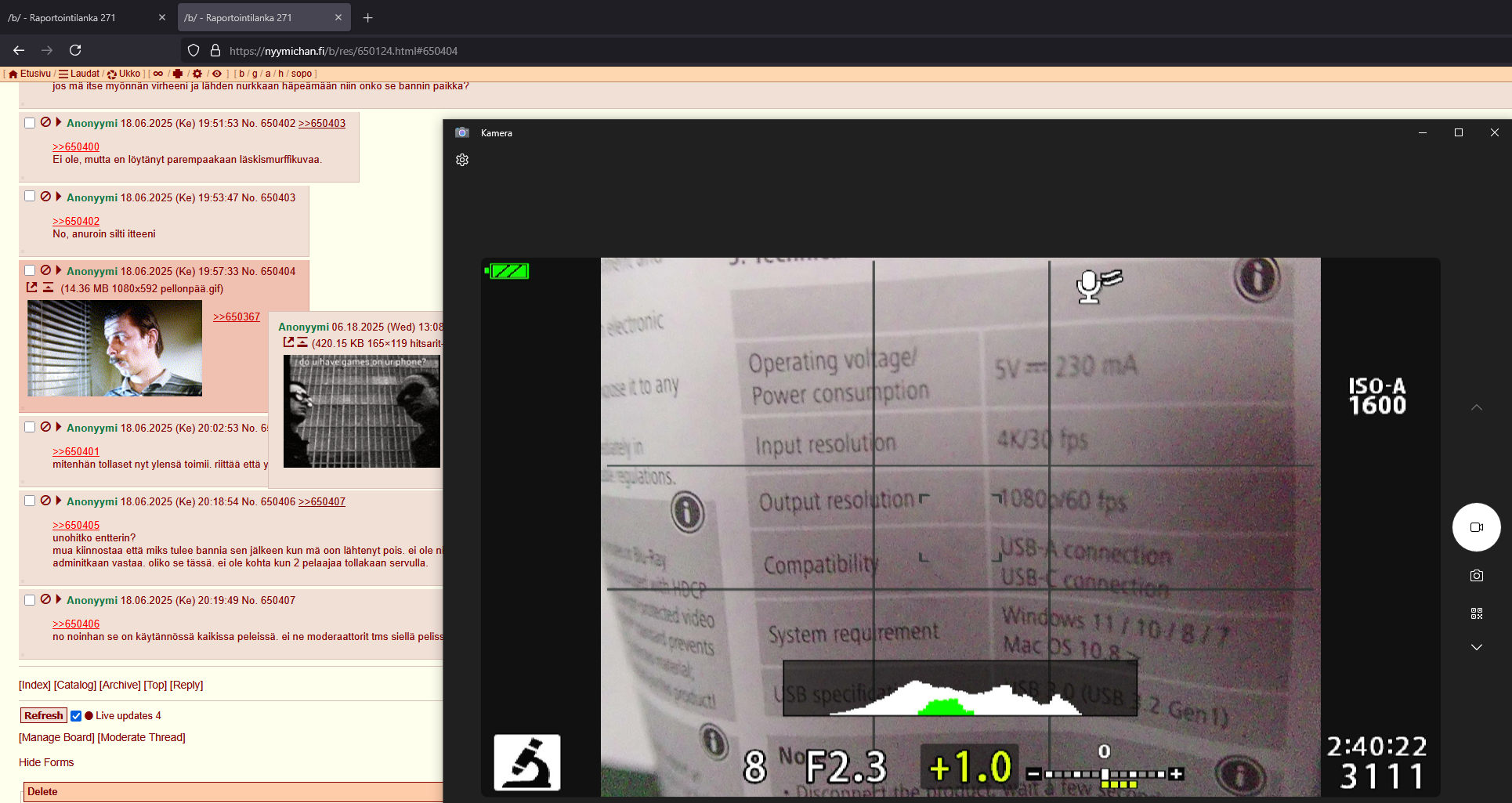Image resolution: width=1512 pixels, height=803 pixels.
Task: View site security lock info
Action: click(x=215, y=51)
